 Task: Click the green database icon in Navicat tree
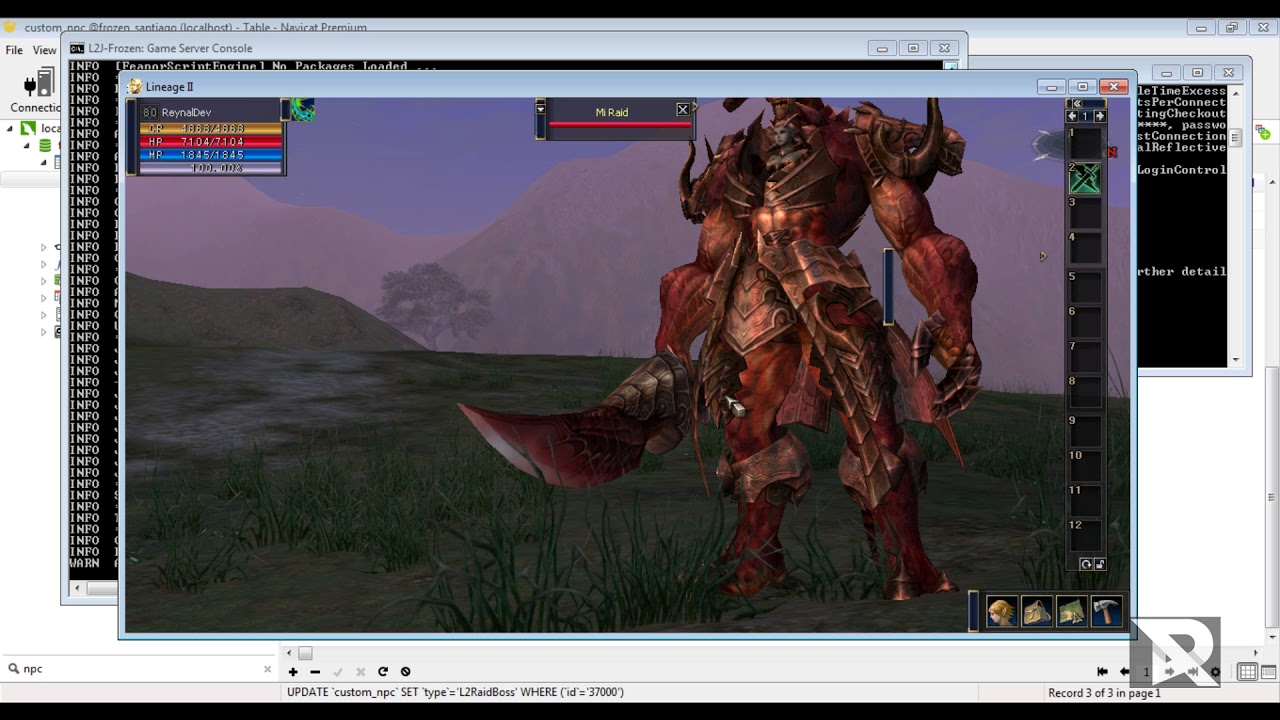(x=45, y=145)
